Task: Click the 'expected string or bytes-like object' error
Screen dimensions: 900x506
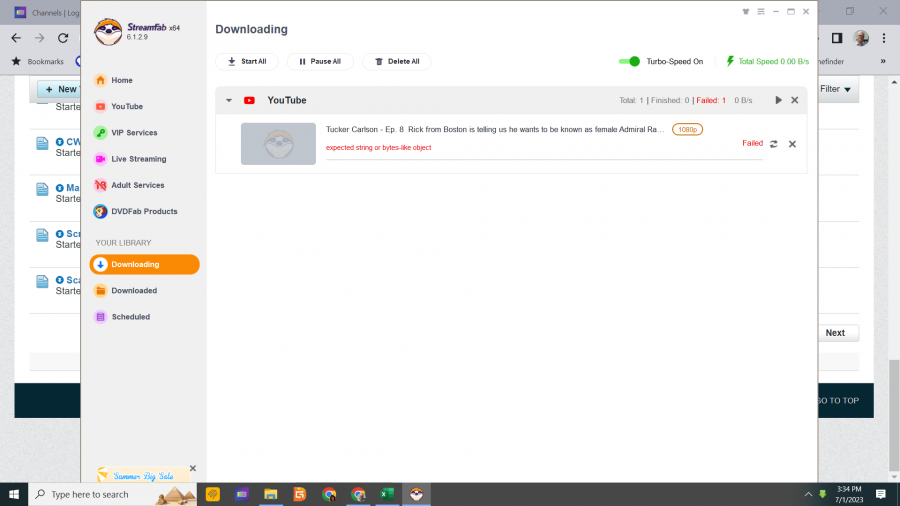Action: [379, 147]
